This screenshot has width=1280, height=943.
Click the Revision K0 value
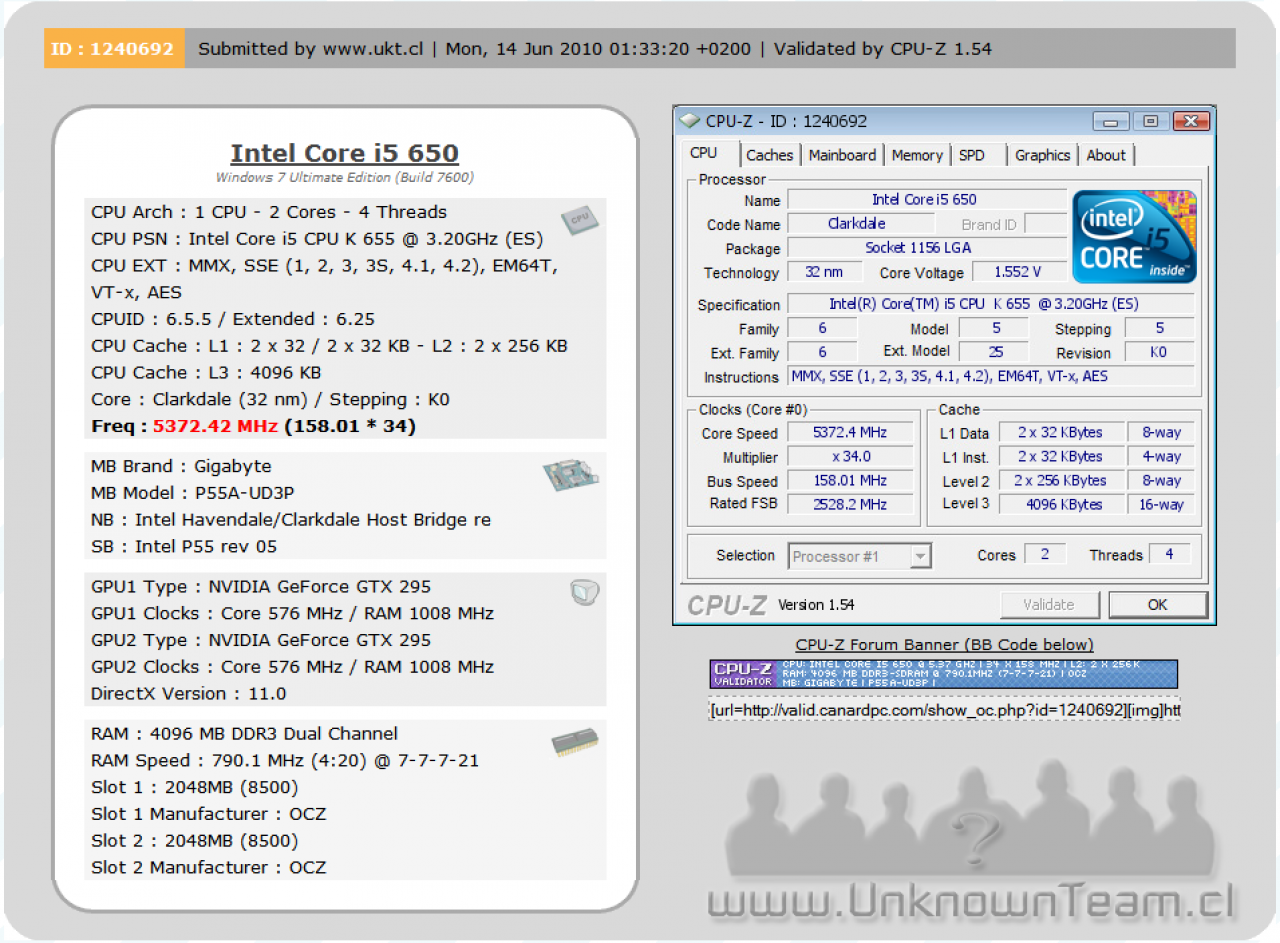point(1159,352)
